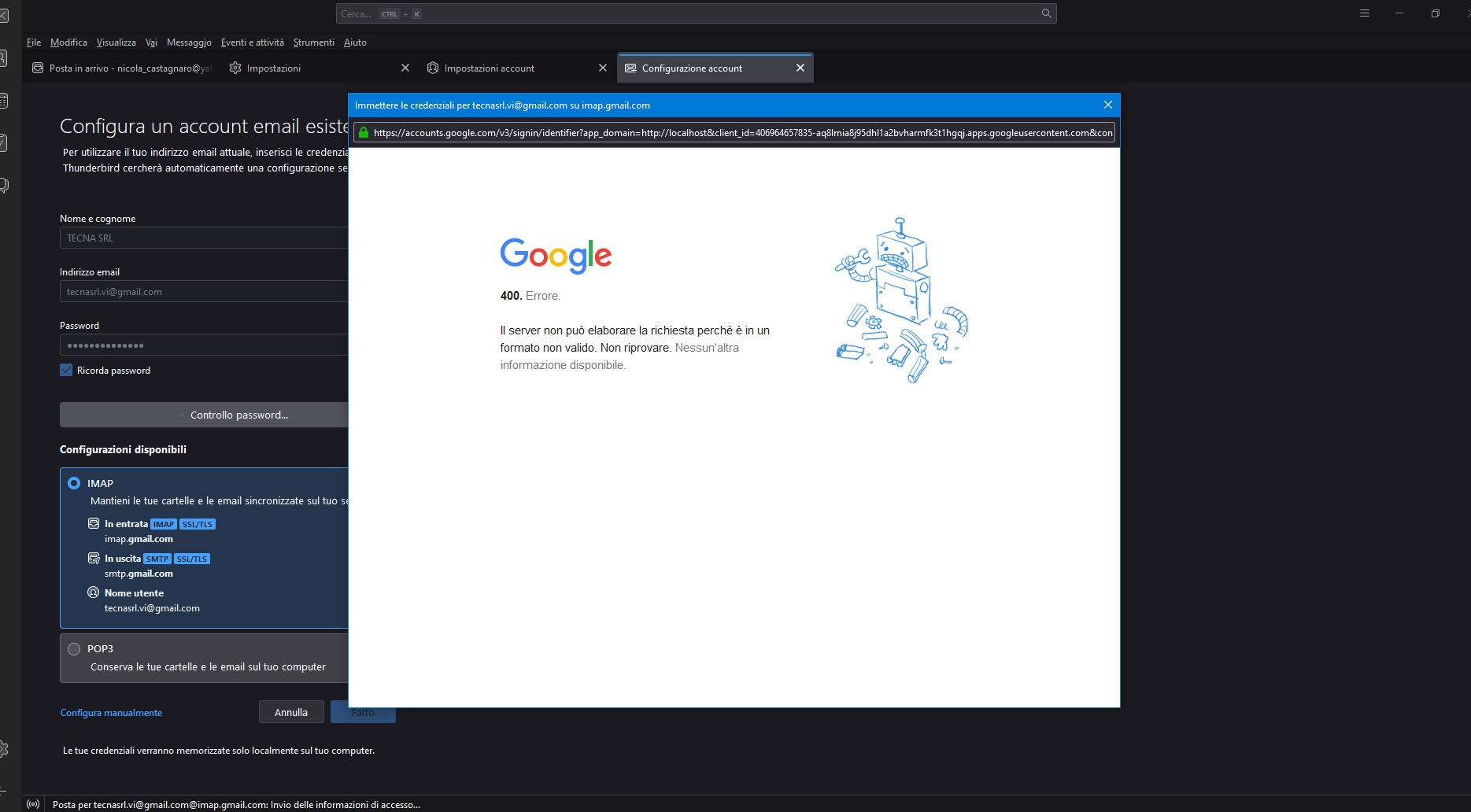Image resolution: width=1471 pixels, height=812 pixels.
Task: Click the SSL/TLS badge in the In entrata row
Action: 198,524
